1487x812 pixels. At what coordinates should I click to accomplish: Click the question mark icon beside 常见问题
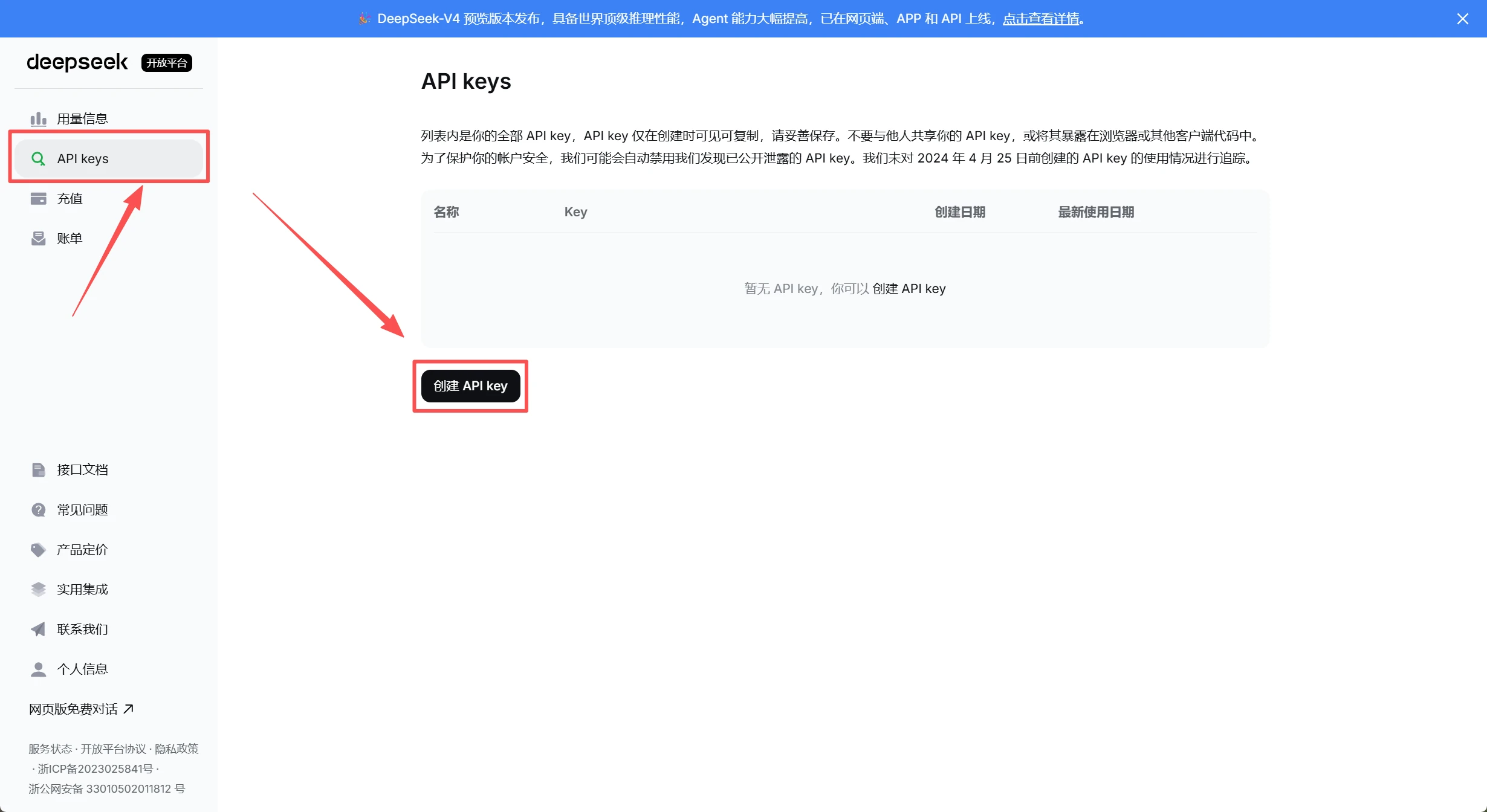tap(38, 509)
